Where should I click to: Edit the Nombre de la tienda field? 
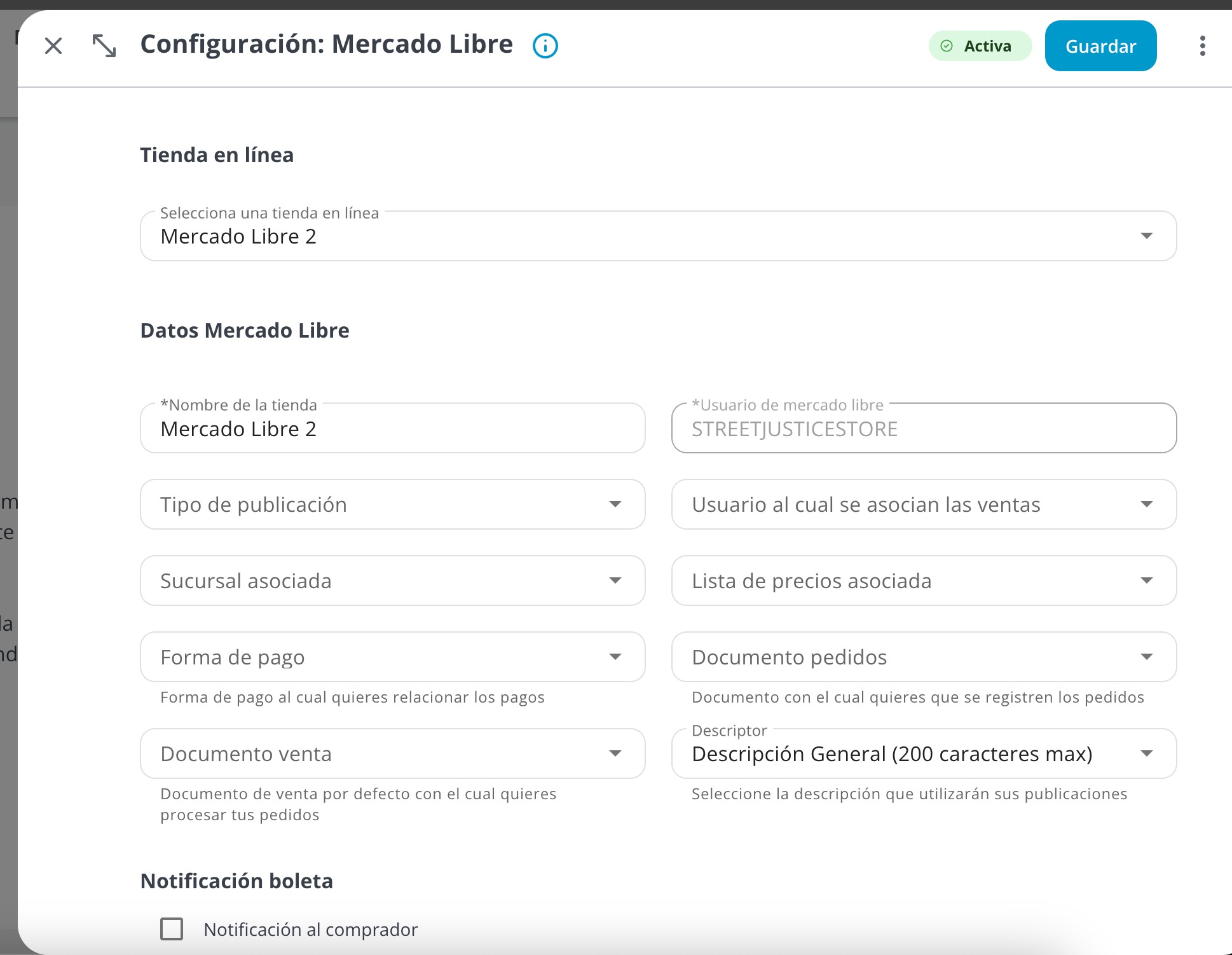(x=393, y=428)
